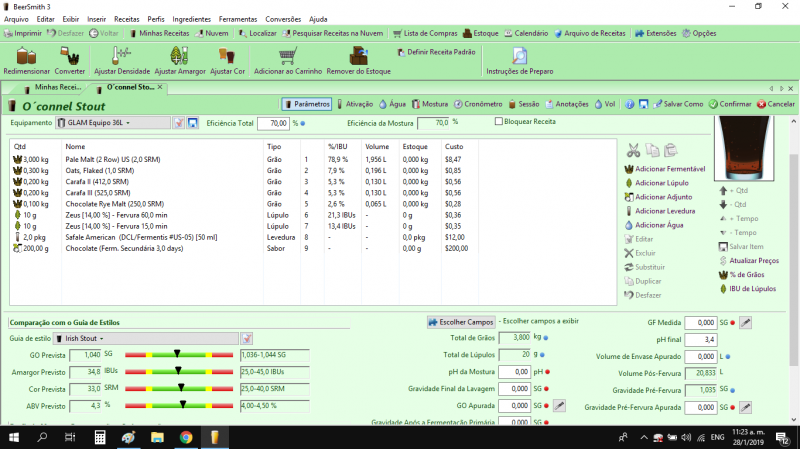800x449 pixels.
Task: Click Adicionar Água
Action: 654,225
